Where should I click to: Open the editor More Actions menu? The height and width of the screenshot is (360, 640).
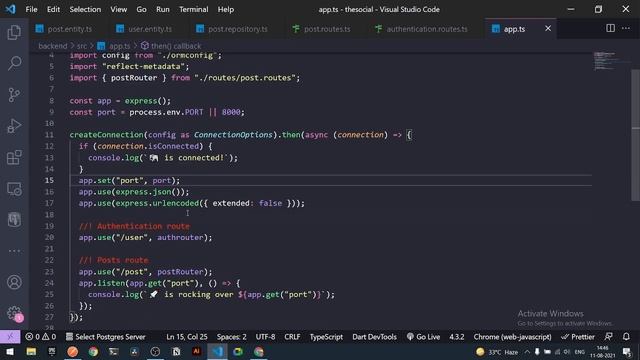pos(626,28)
